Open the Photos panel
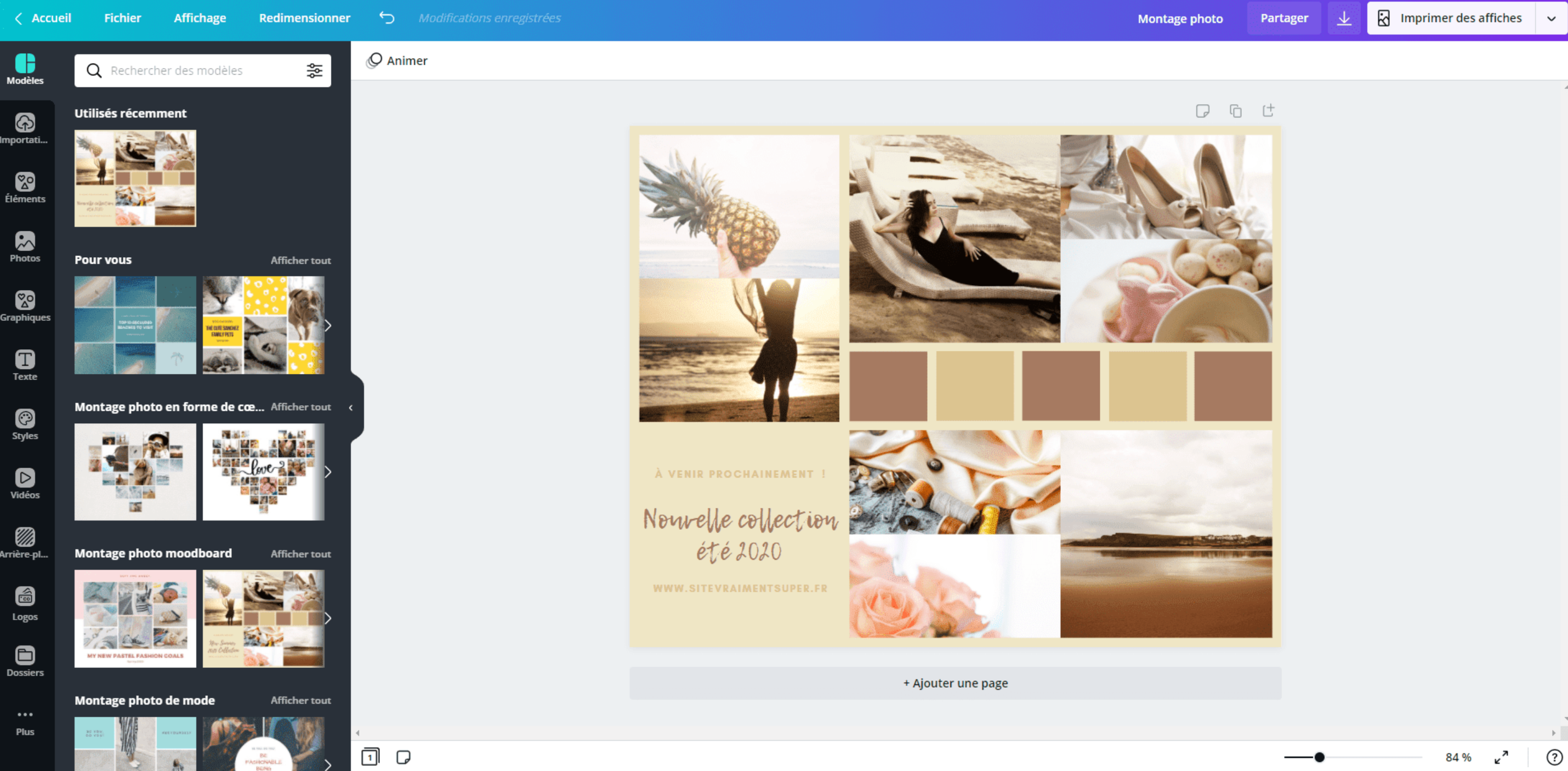1568x771 pixels. coord(25,246)
